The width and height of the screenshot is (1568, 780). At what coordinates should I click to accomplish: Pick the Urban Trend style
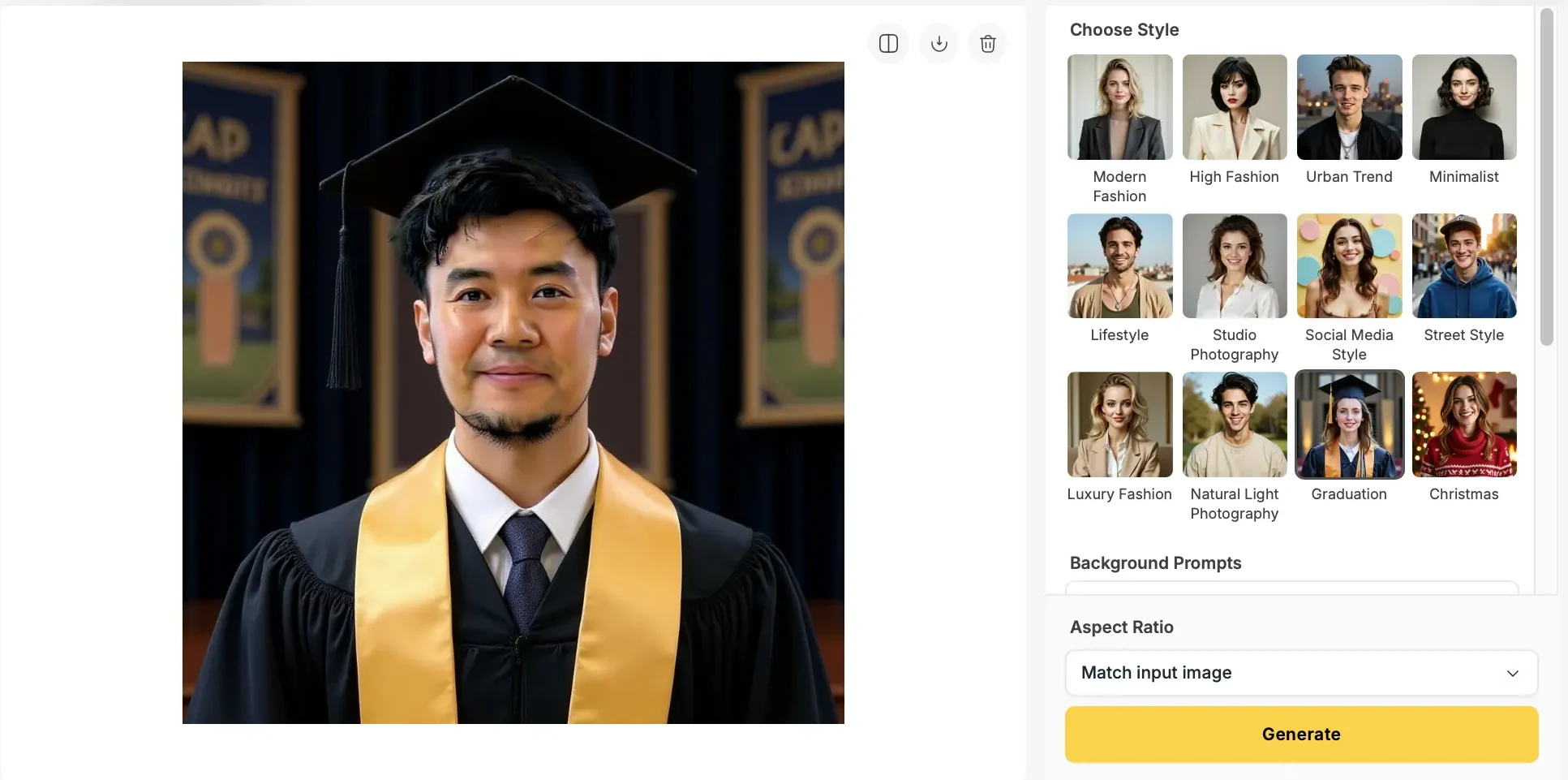coord(1349,107)
